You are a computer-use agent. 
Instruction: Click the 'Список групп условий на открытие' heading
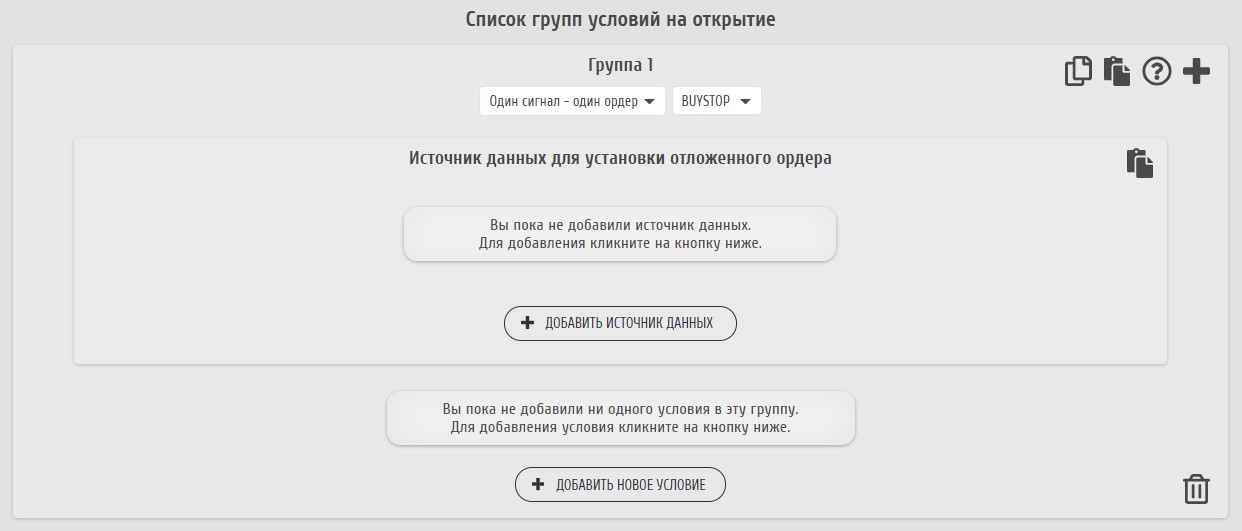620,19
